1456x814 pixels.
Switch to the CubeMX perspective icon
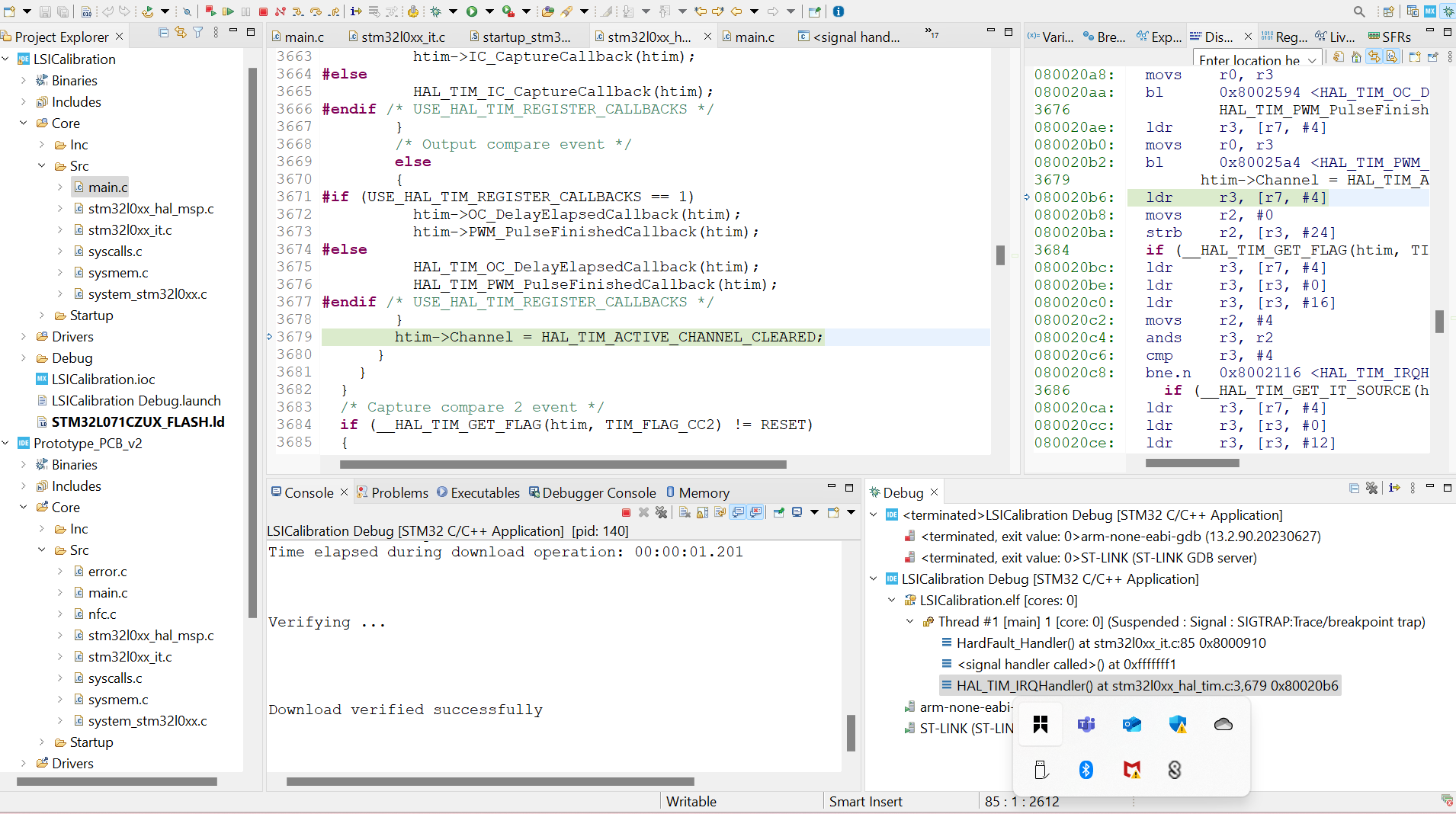click(x=1429, y=11)
